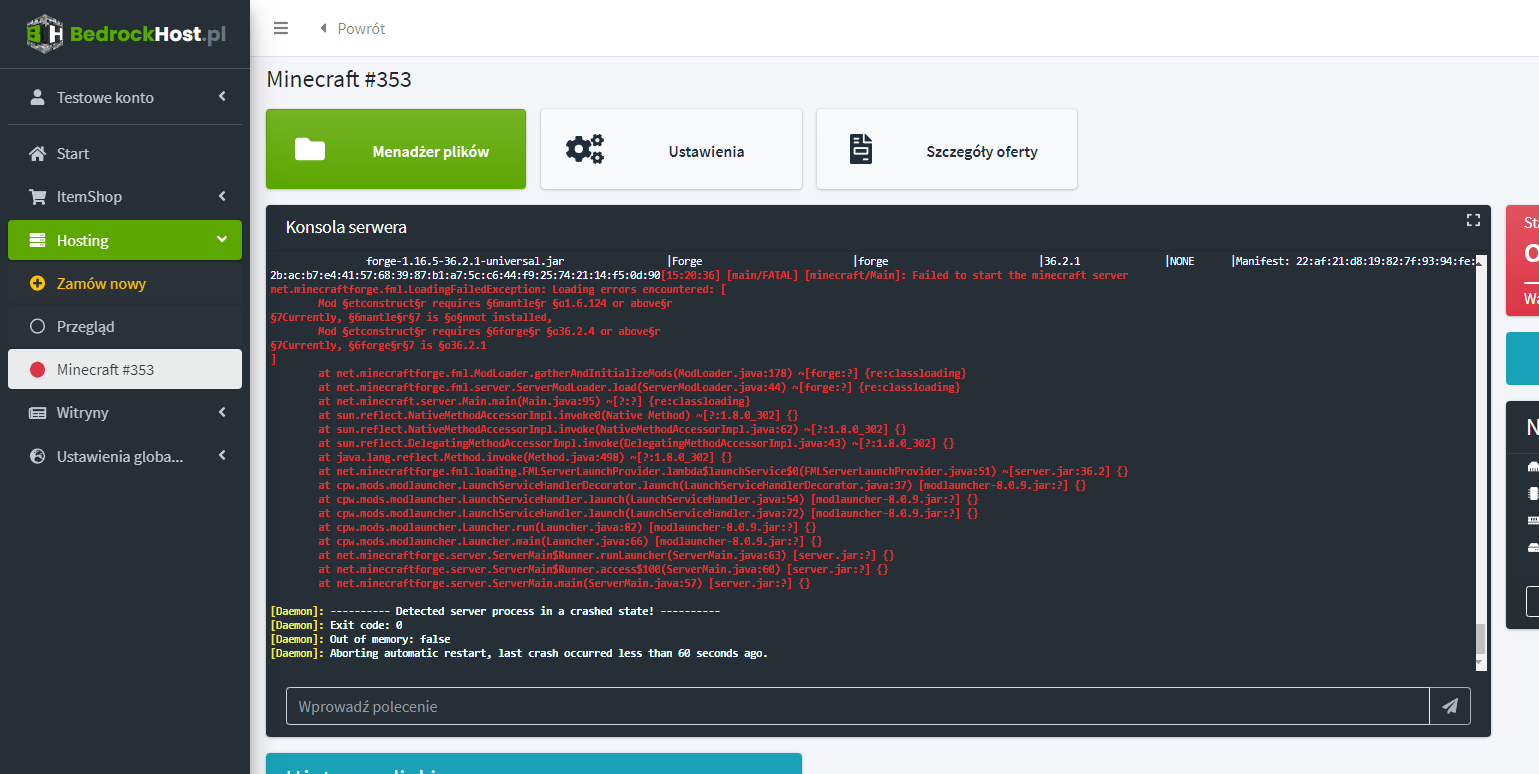Click the folder icon on Menadżer plików
Screen dimensions: 1539x774
[310, 149]
